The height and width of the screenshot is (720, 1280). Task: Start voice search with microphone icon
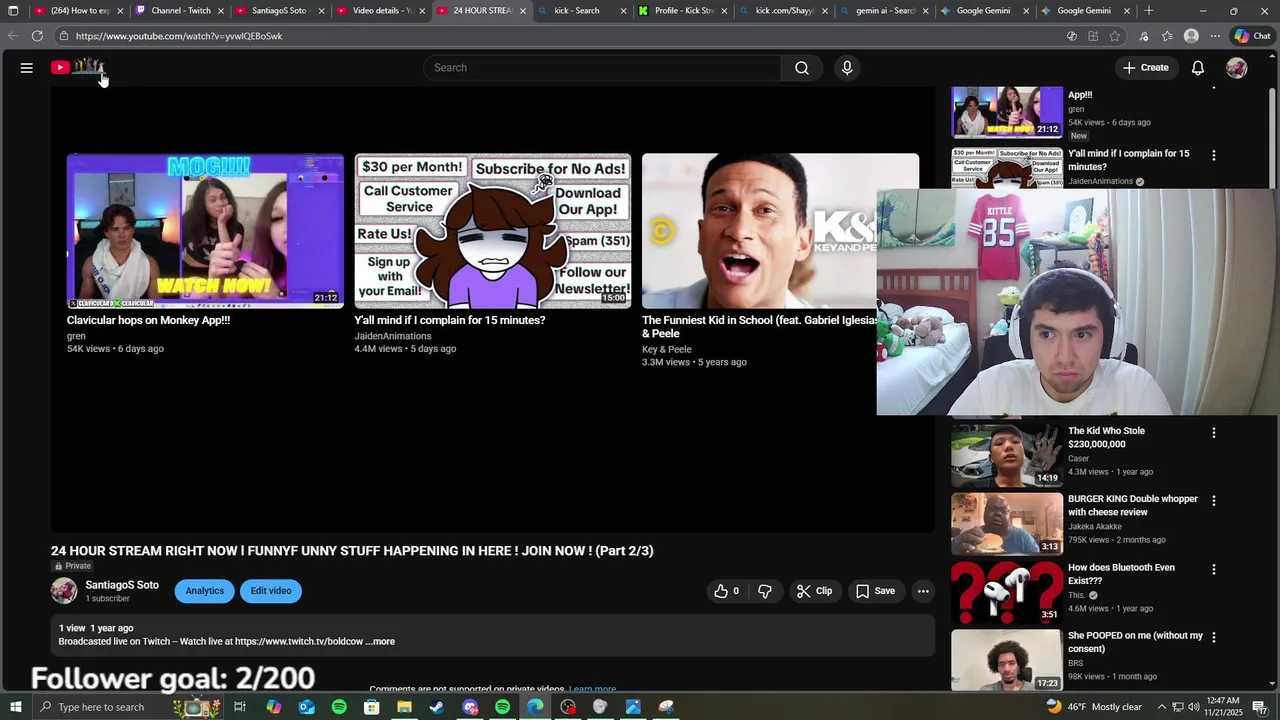click(847, 68)
